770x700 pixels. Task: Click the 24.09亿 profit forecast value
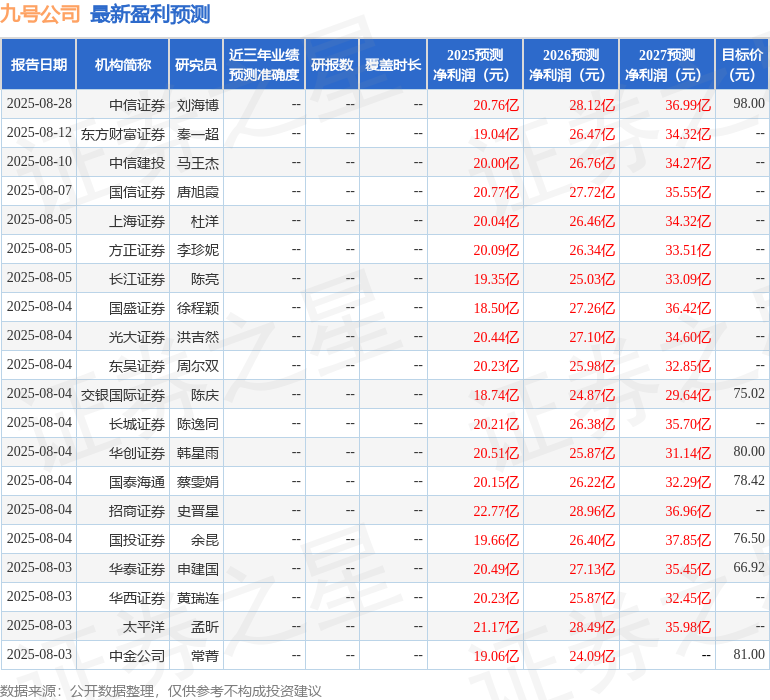tap(592, 656)
